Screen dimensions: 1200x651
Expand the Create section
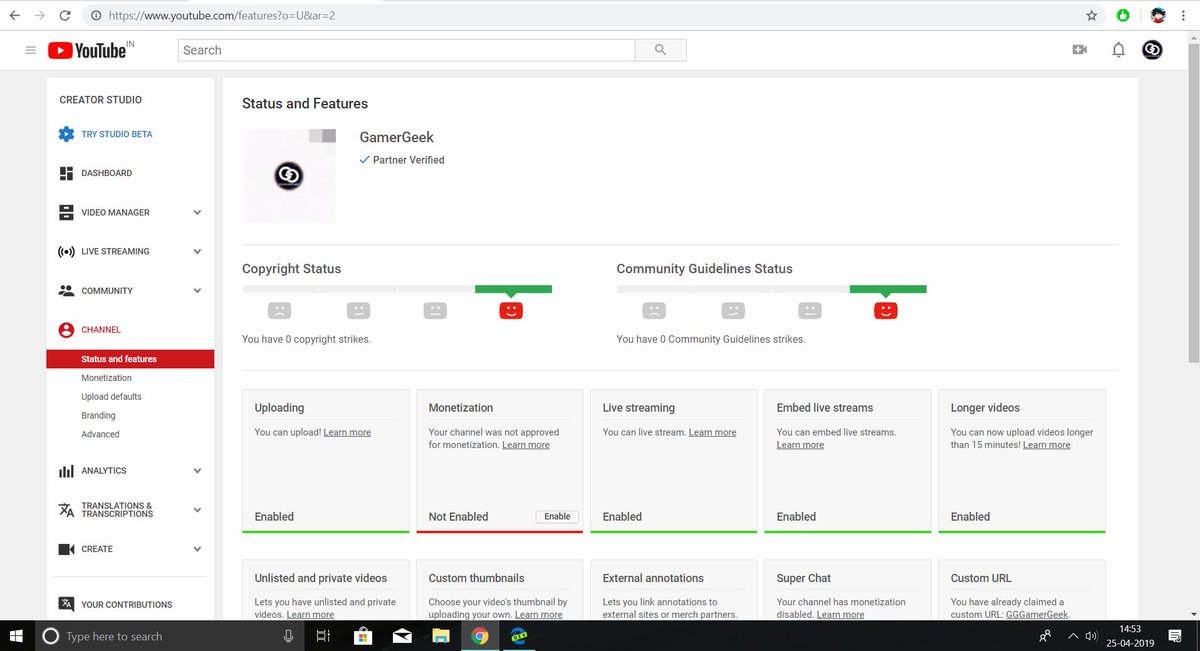tap(197, 549)
